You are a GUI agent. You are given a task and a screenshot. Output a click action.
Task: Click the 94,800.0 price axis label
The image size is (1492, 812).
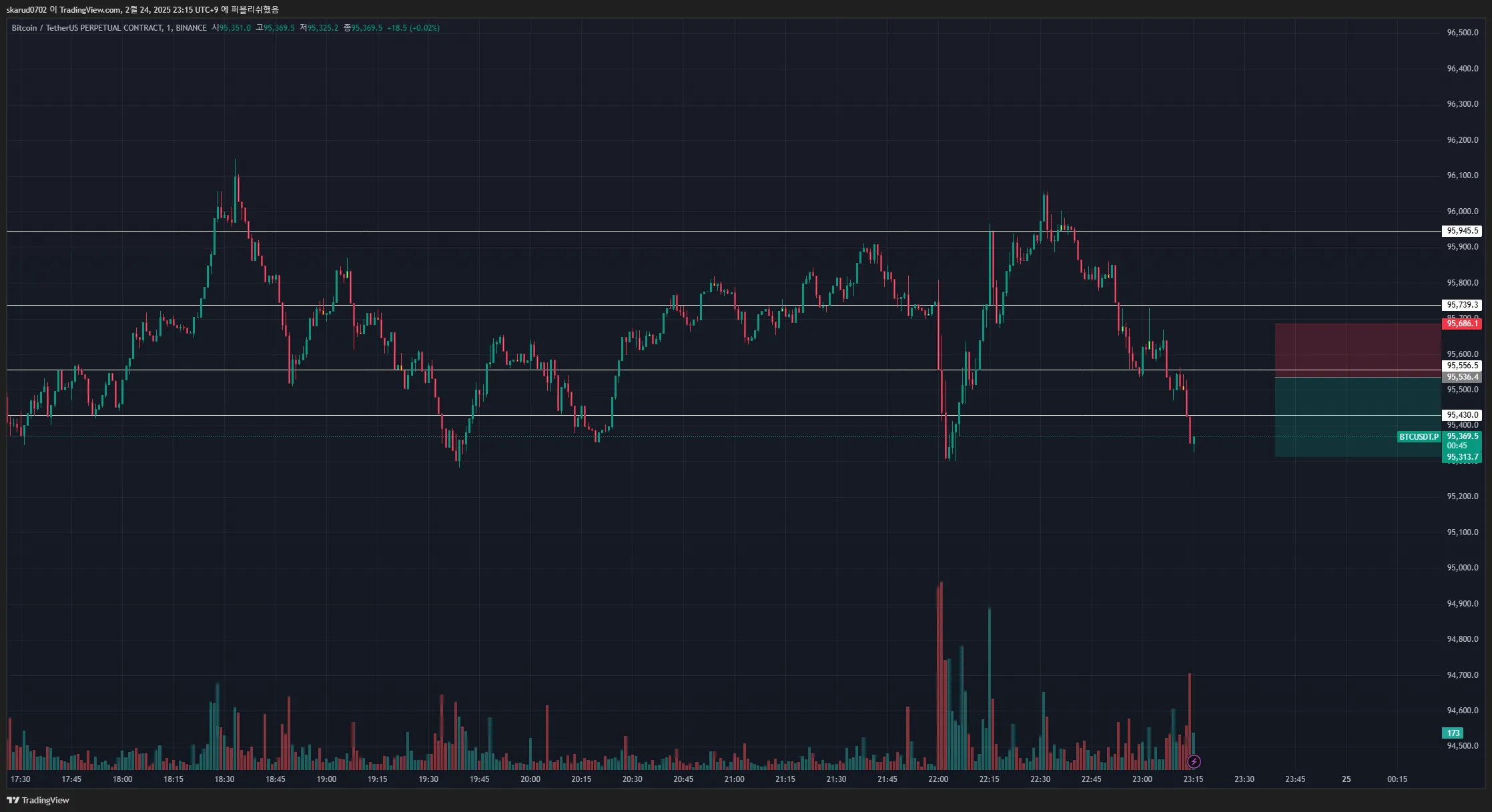pyautogui.click(x=1463, y=639)
